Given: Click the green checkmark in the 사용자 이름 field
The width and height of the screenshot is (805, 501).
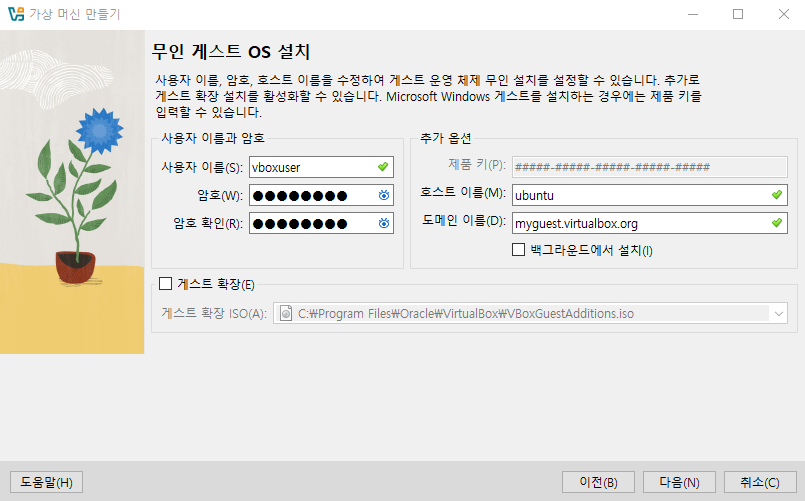Looking at the screenshot, I should (x=382, y=167).
